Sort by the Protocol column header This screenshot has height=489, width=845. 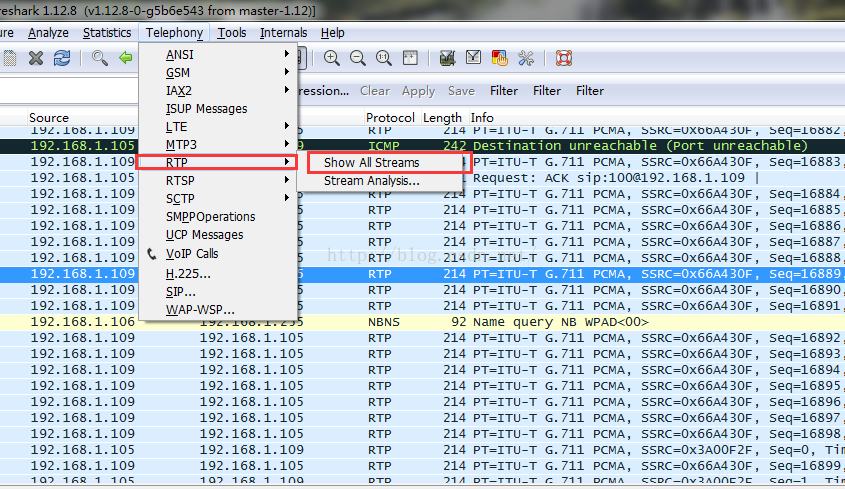(x=390, y=118)
